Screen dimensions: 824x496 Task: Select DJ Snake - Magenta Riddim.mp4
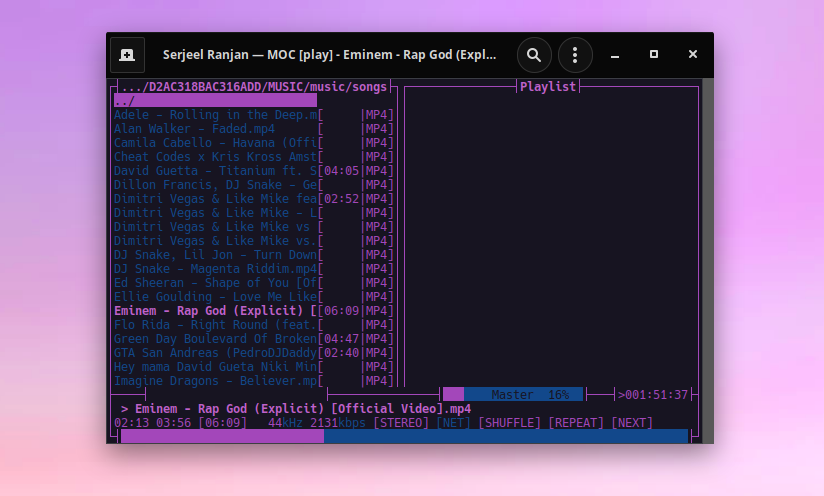coord(254,269)
